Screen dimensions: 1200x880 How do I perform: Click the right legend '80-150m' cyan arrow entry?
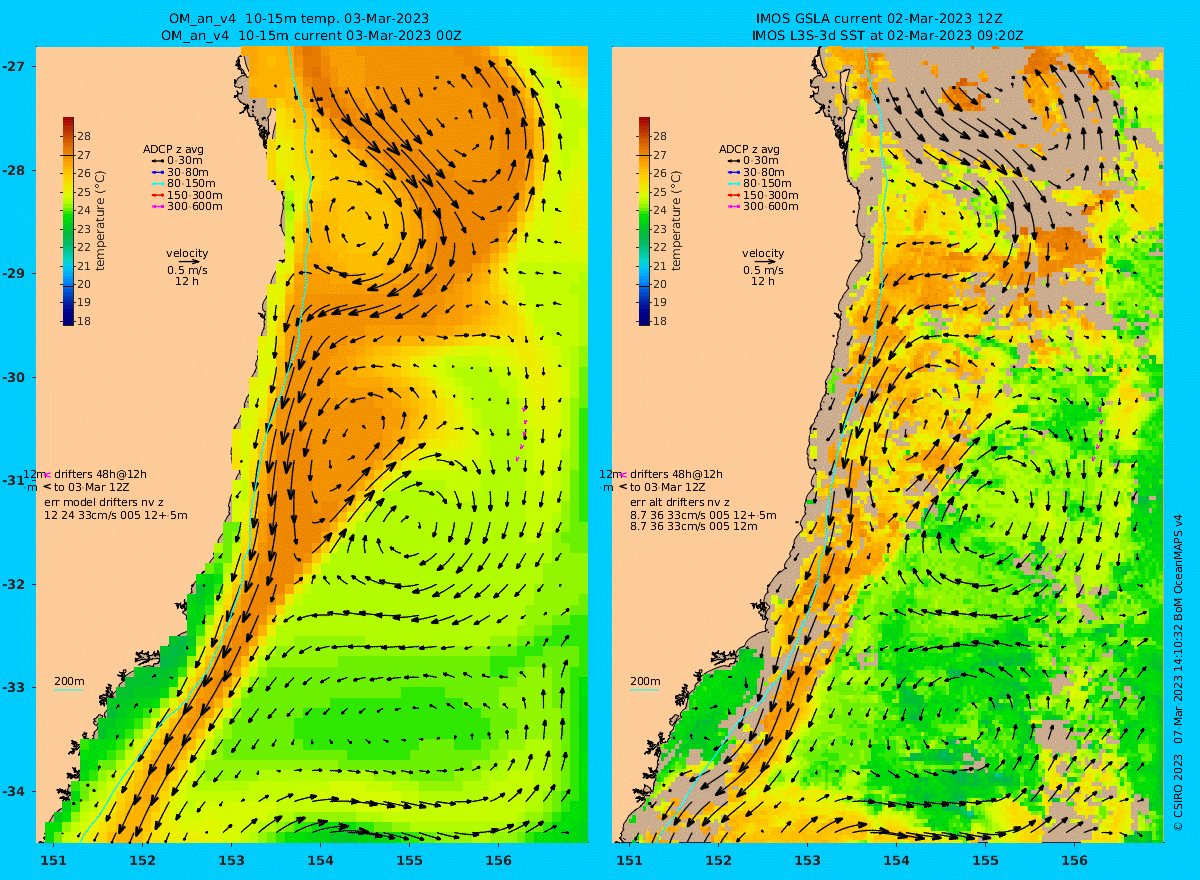pyautogui.click(x=760, y=183)
